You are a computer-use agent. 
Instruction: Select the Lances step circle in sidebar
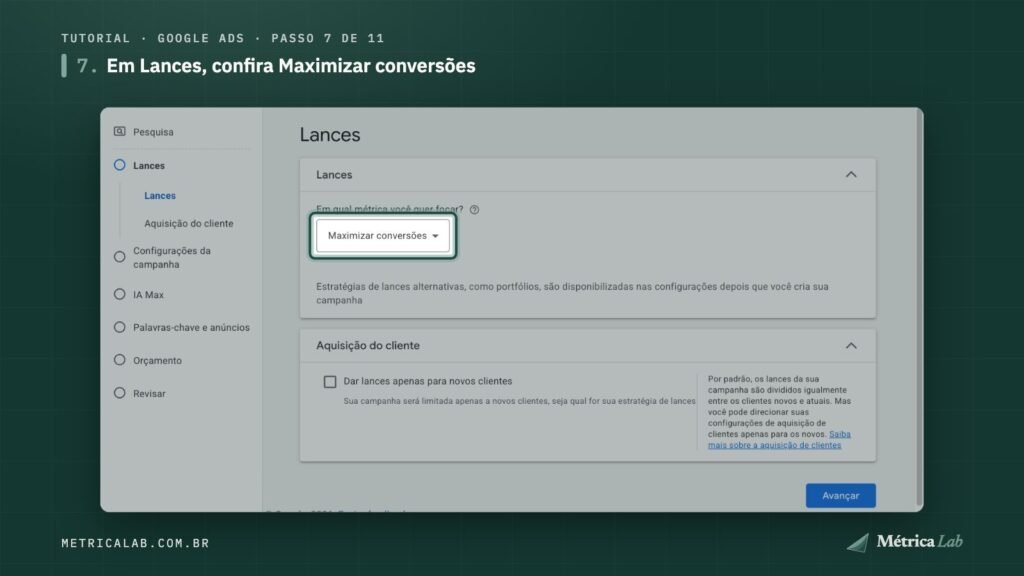tap(120, 165)
